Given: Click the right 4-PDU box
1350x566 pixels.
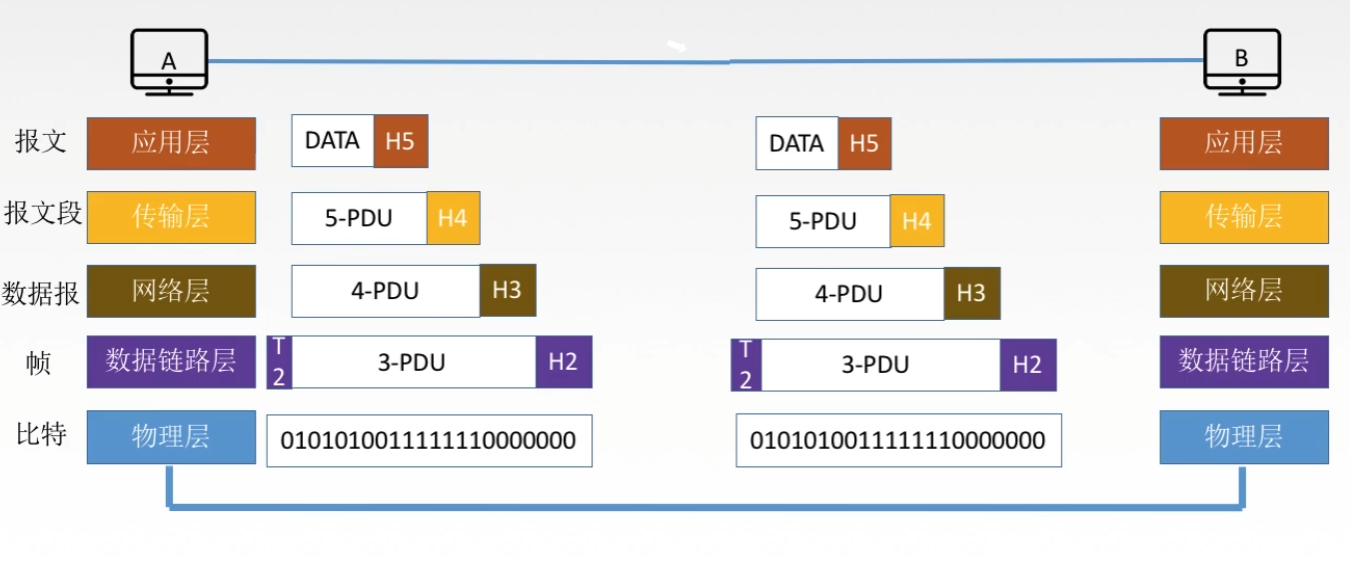Looking at the screenshot, I should pyautogui.click(x=850, y=294).
